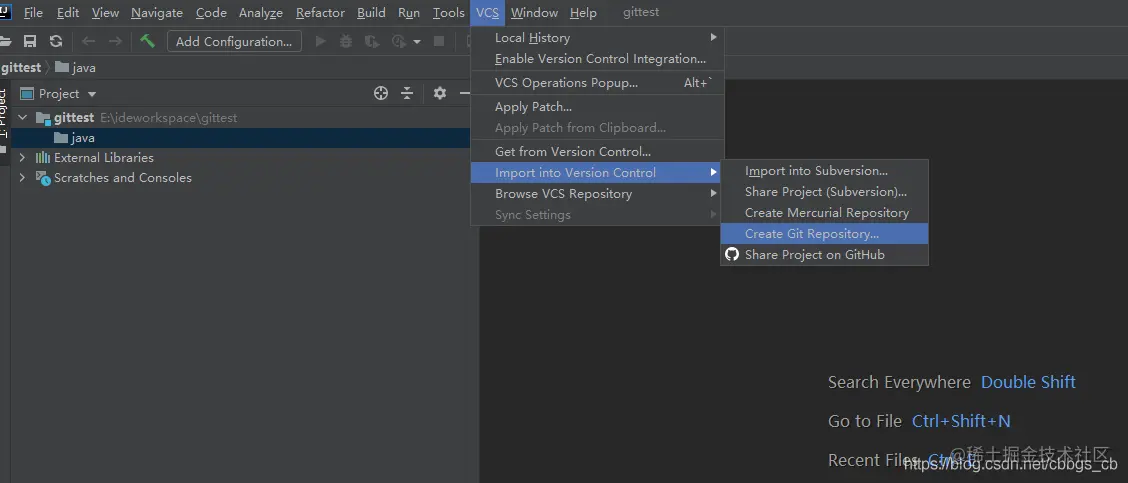Collapse the gittest project tree node
This screenshot has width=1128, height=483.
tap(22, 117)
